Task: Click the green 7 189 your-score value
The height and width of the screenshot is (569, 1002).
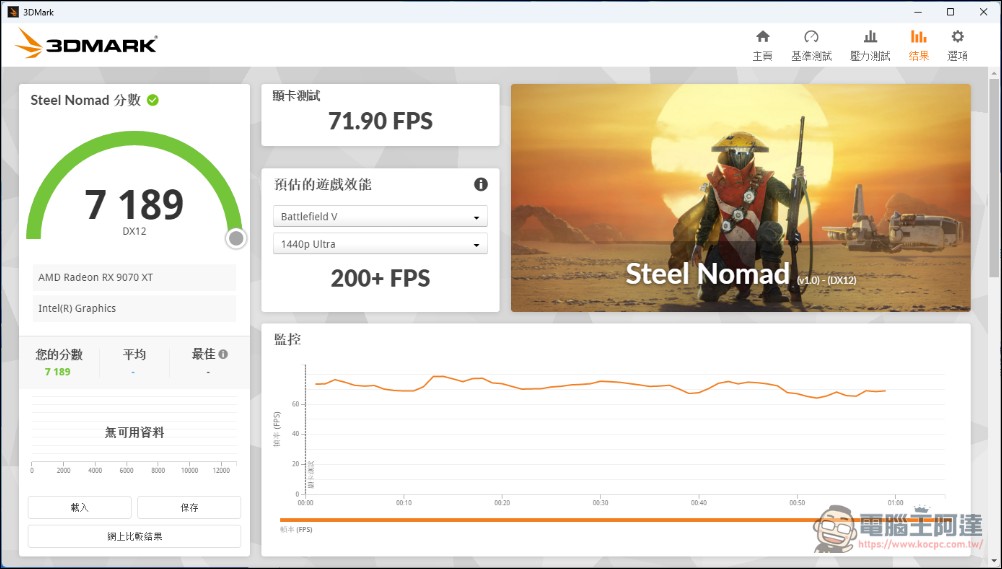Action: point(58,371)
